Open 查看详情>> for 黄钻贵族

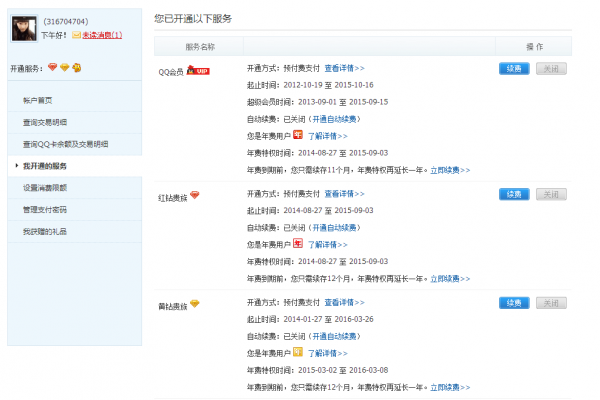point(344,303)
